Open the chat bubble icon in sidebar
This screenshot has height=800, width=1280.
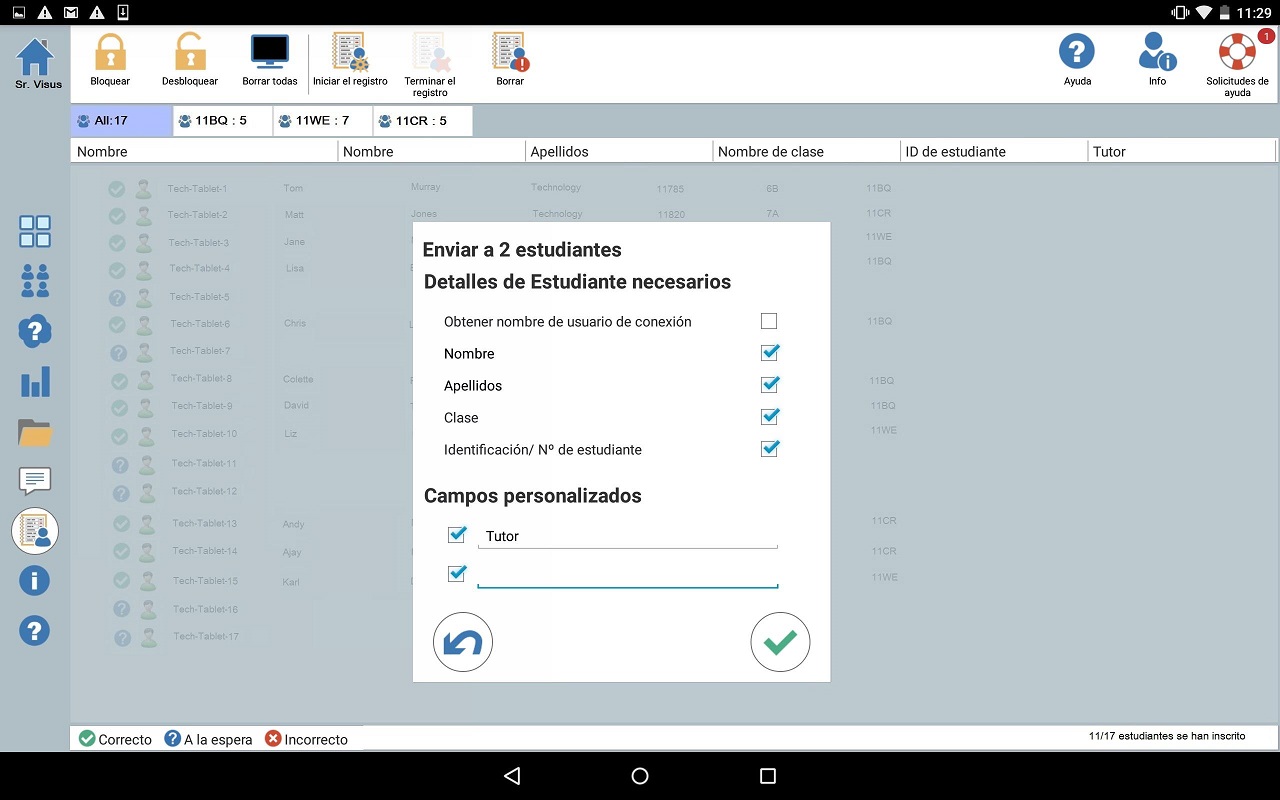(x=35, y=481)
